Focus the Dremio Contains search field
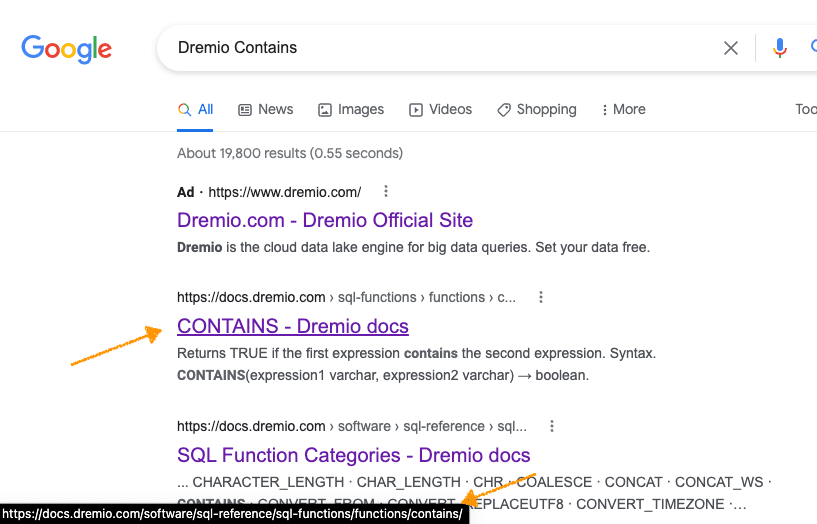 click(443, 48)
